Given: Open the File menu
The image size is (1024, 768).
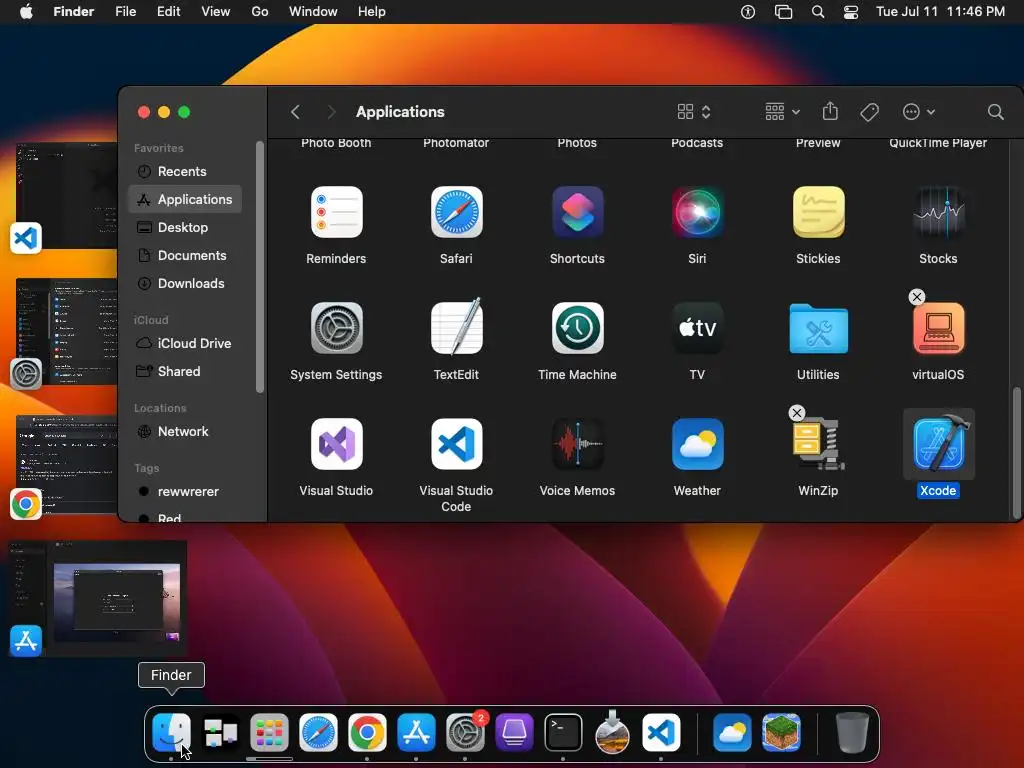Looking at the screenshot, I should [125, 12].
